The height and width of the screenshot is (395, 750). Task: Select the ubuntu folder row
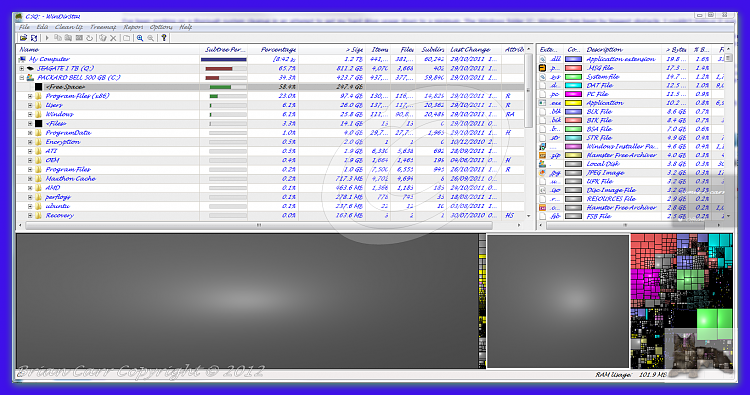[x=270, y=206]
